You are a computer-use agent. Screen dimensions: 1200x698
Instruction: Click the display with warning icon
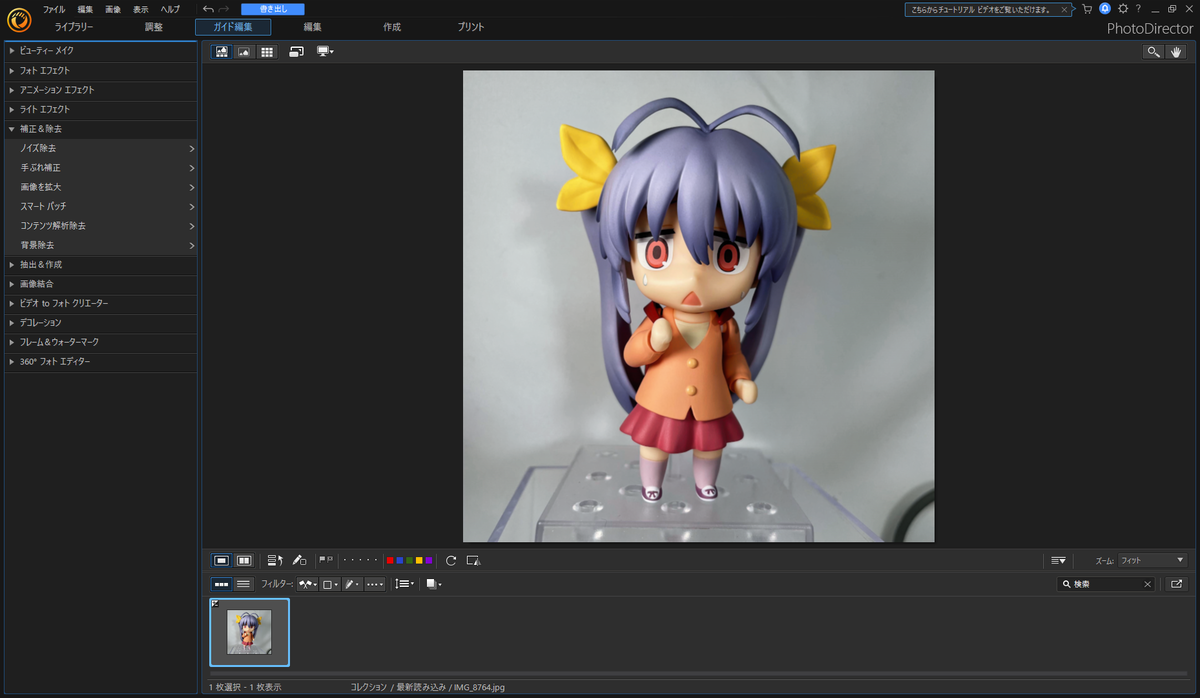(x=474, y=561)
